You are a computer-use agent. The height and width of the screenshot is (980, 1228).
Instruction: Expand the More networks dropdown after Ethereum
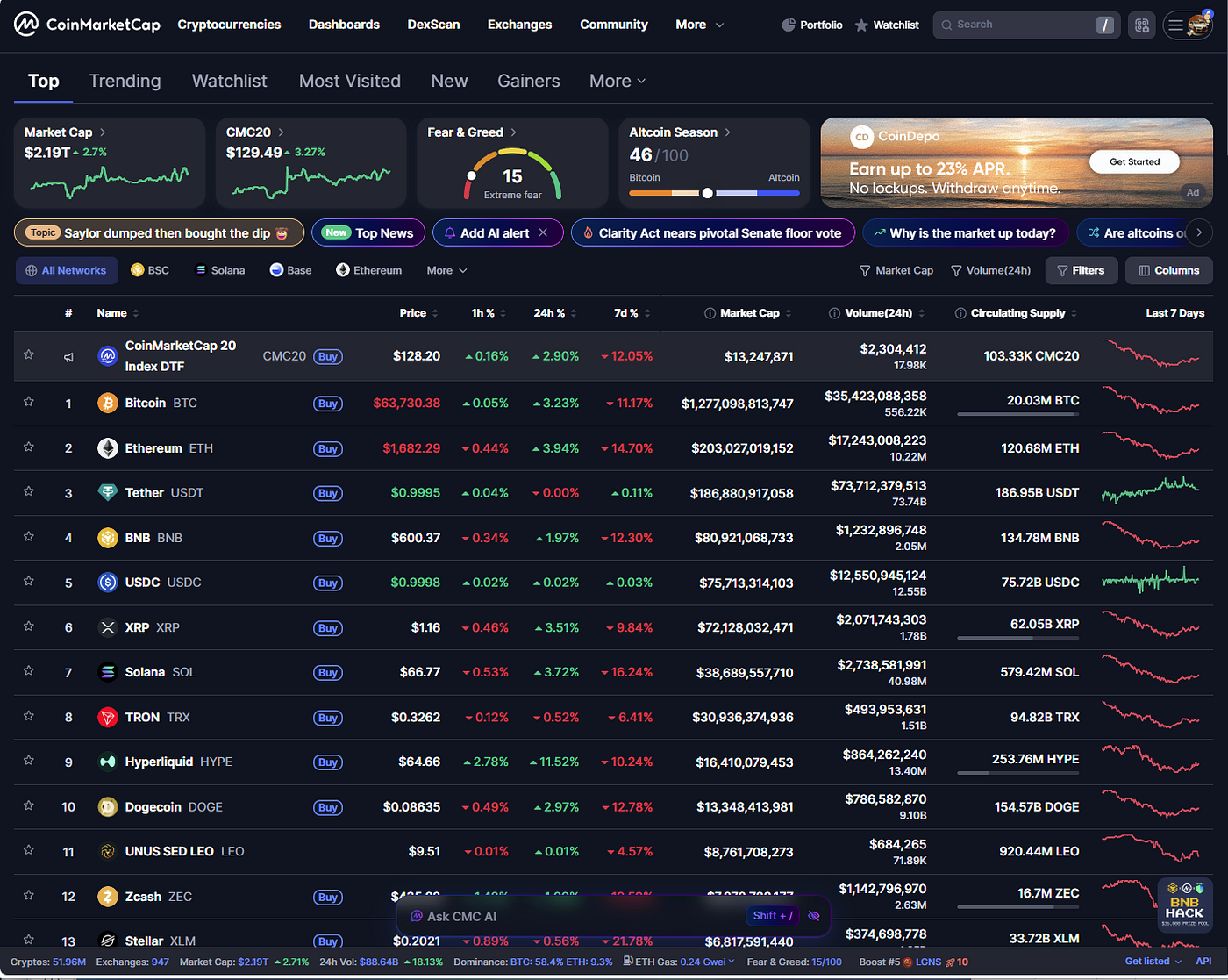click(x=446, y=270)
